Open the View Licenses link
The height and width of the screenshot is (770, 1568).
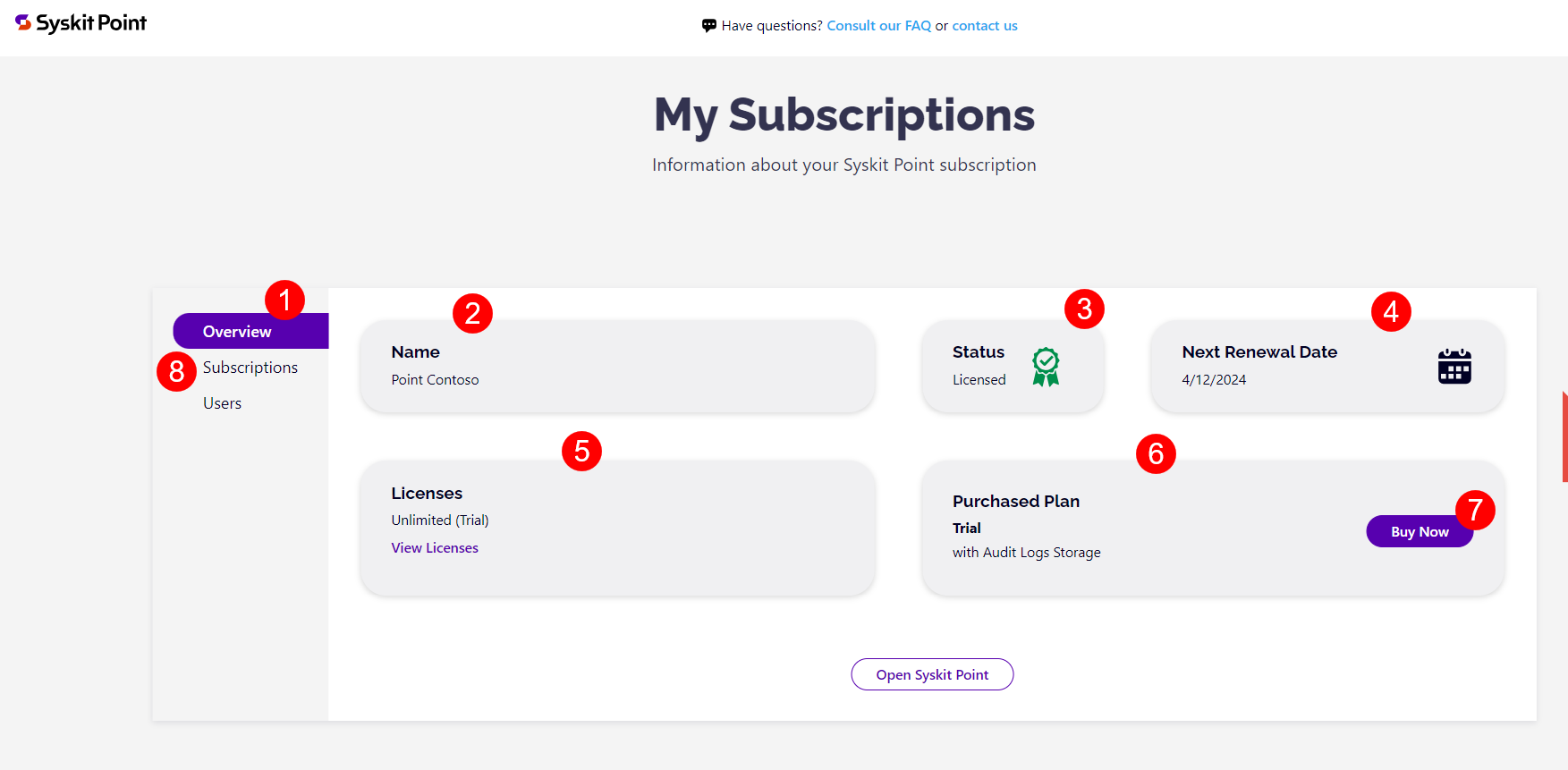coord(435,547)
